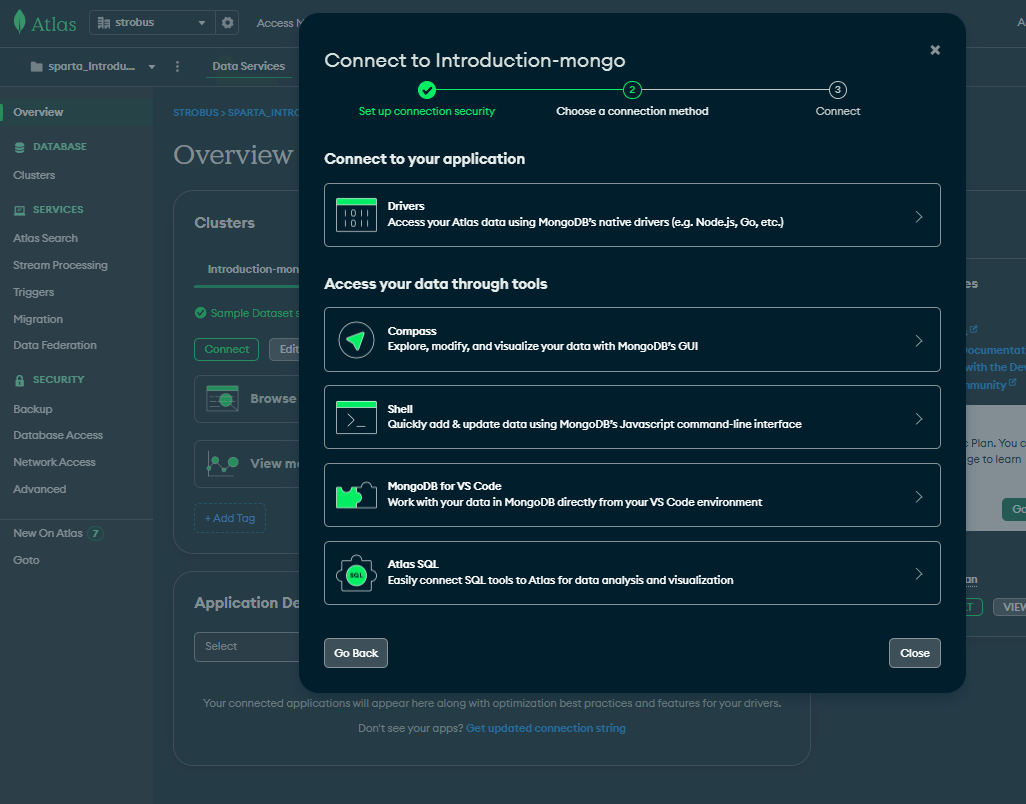Open Triggers in the sidebar

click(33, 292)
